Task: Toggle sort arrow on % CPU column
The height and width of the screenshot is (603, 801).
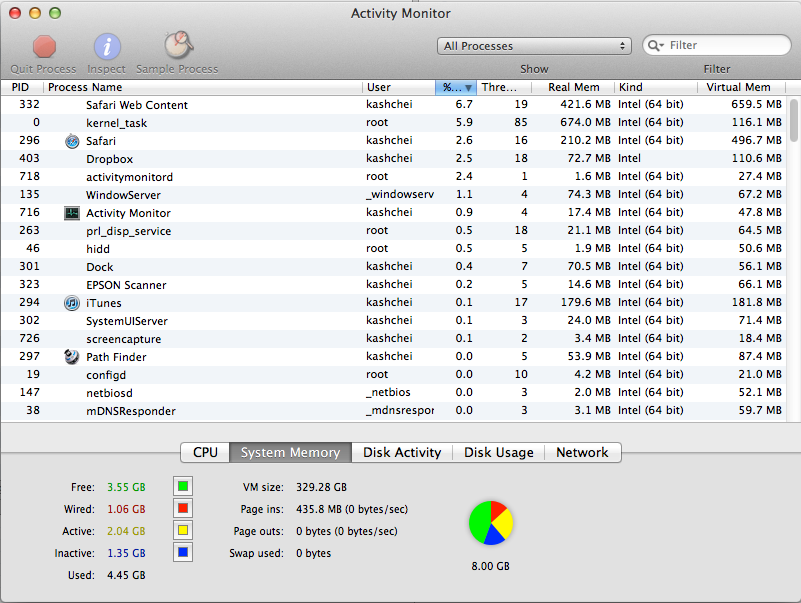Action: (x=468, y=88)
